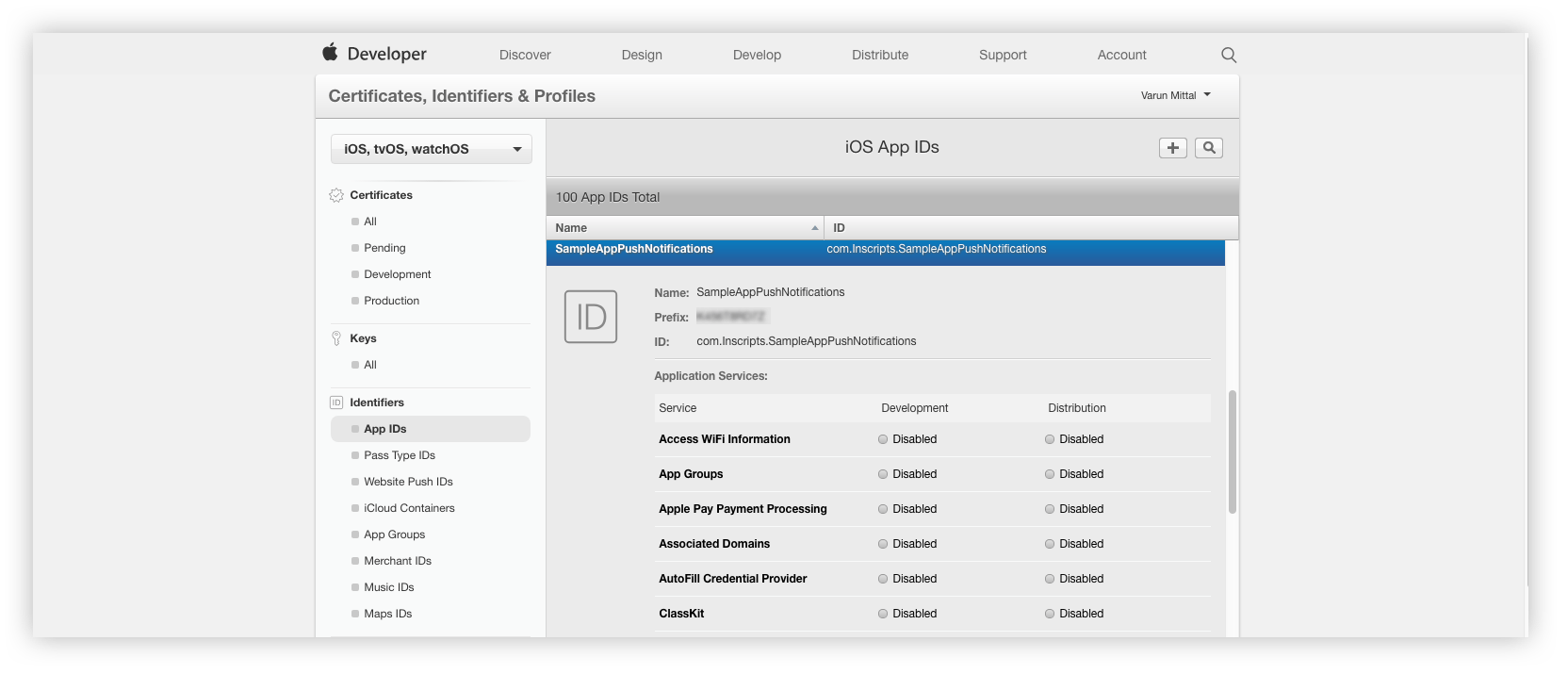Select Pass Type IDs
This screenshot has height=674, width=1568.
[400, 455]
